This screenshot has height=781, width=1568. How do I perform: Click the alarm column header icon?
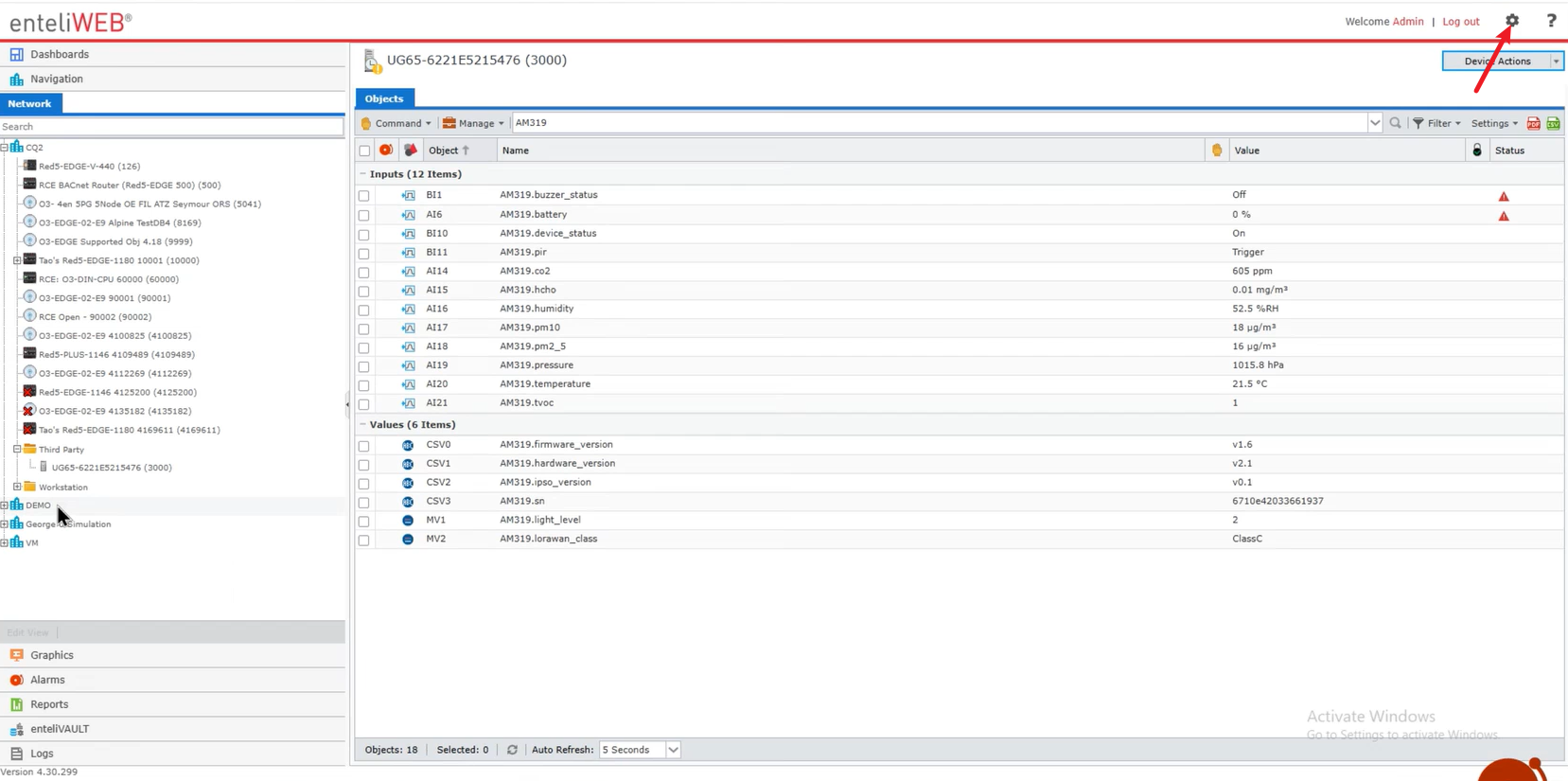tap(386, 151)
